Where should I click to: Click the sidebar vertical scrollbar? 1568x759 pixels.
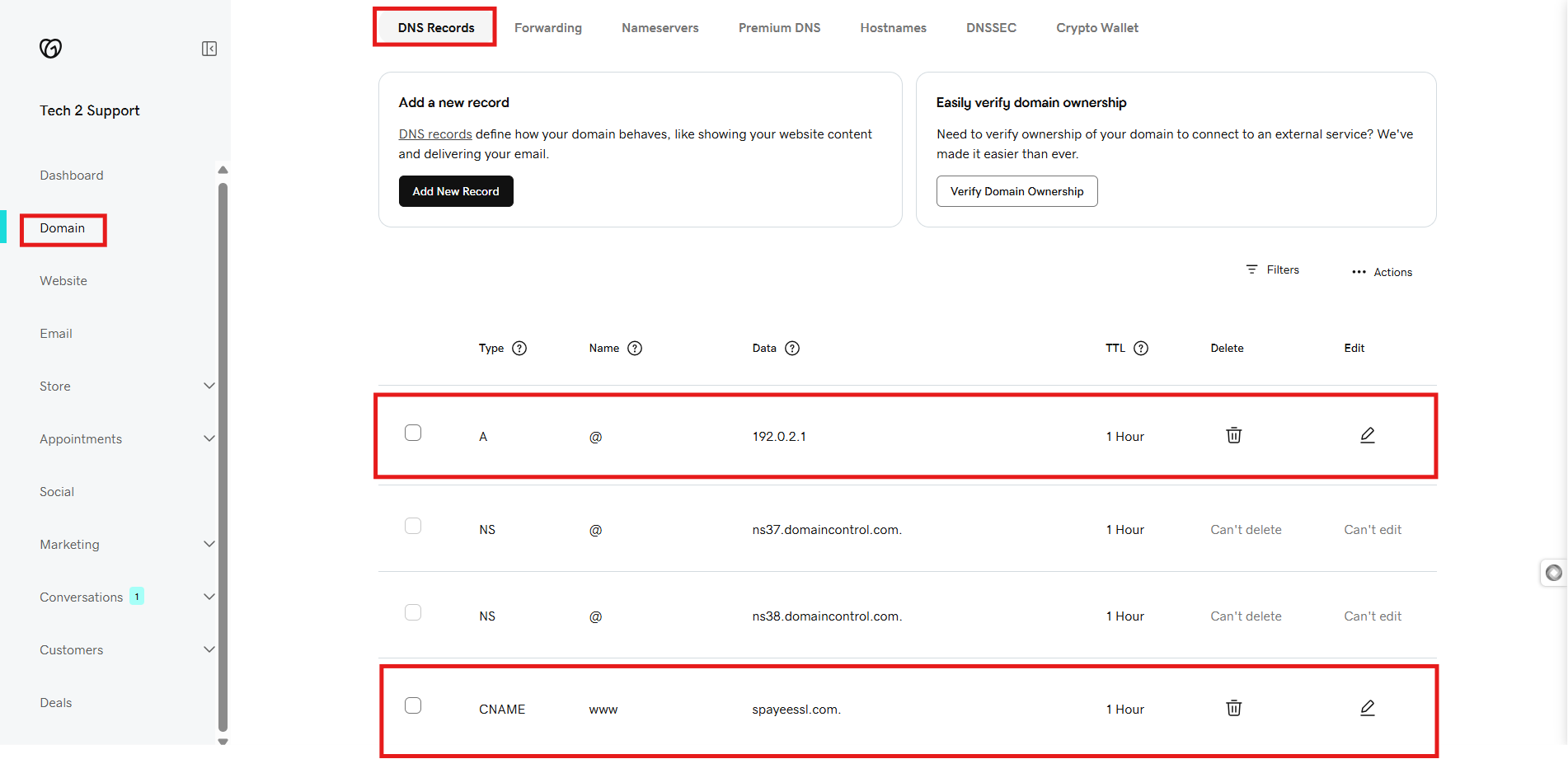(x=223, y=453)
